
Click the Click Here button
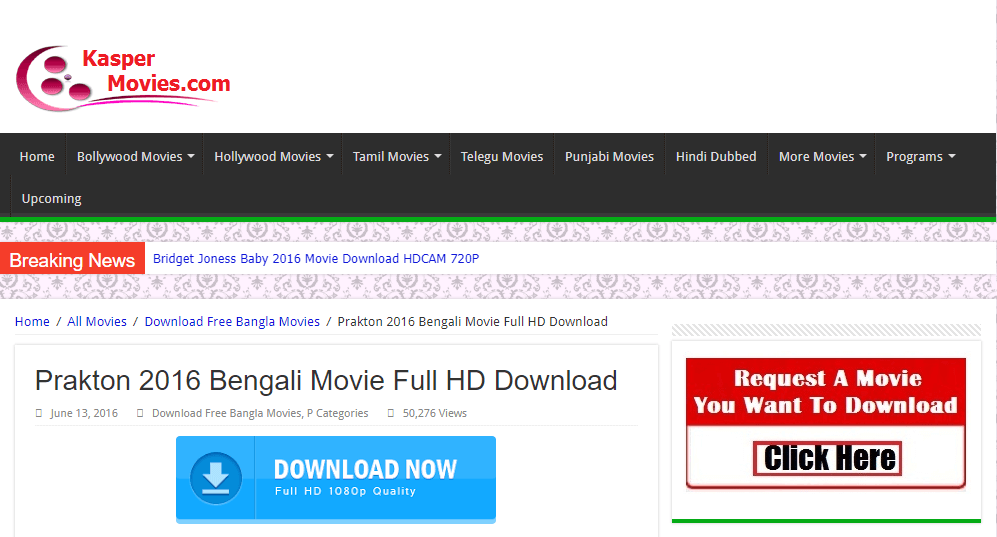point(828,458)
